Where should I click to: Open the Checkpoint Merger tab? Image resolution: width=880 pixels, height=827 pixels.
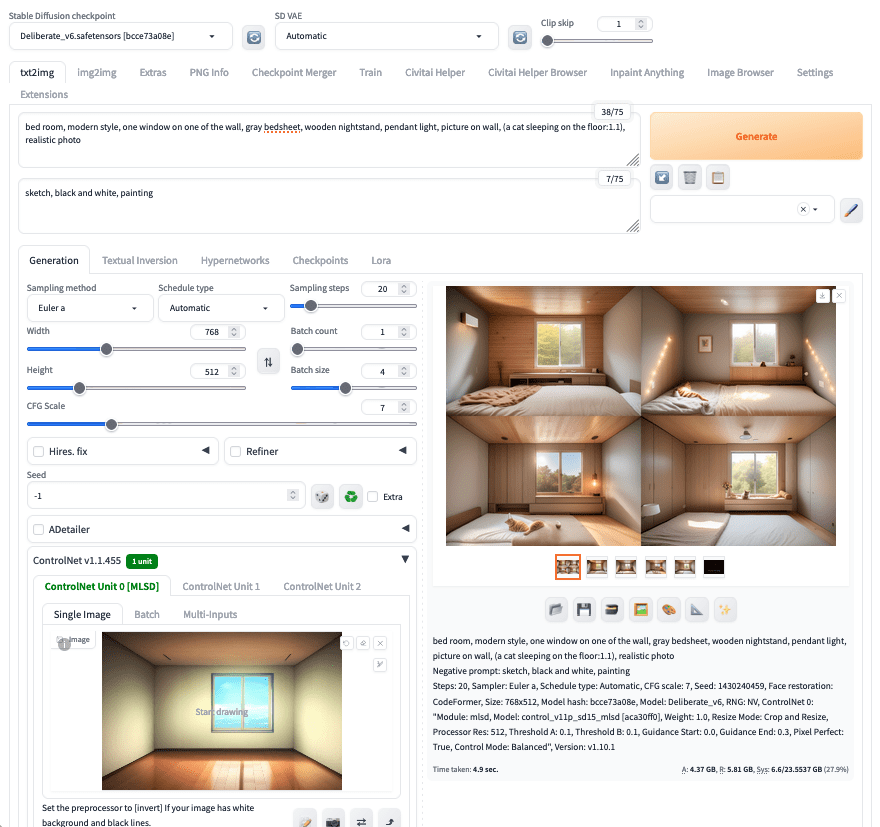[294, 72]
